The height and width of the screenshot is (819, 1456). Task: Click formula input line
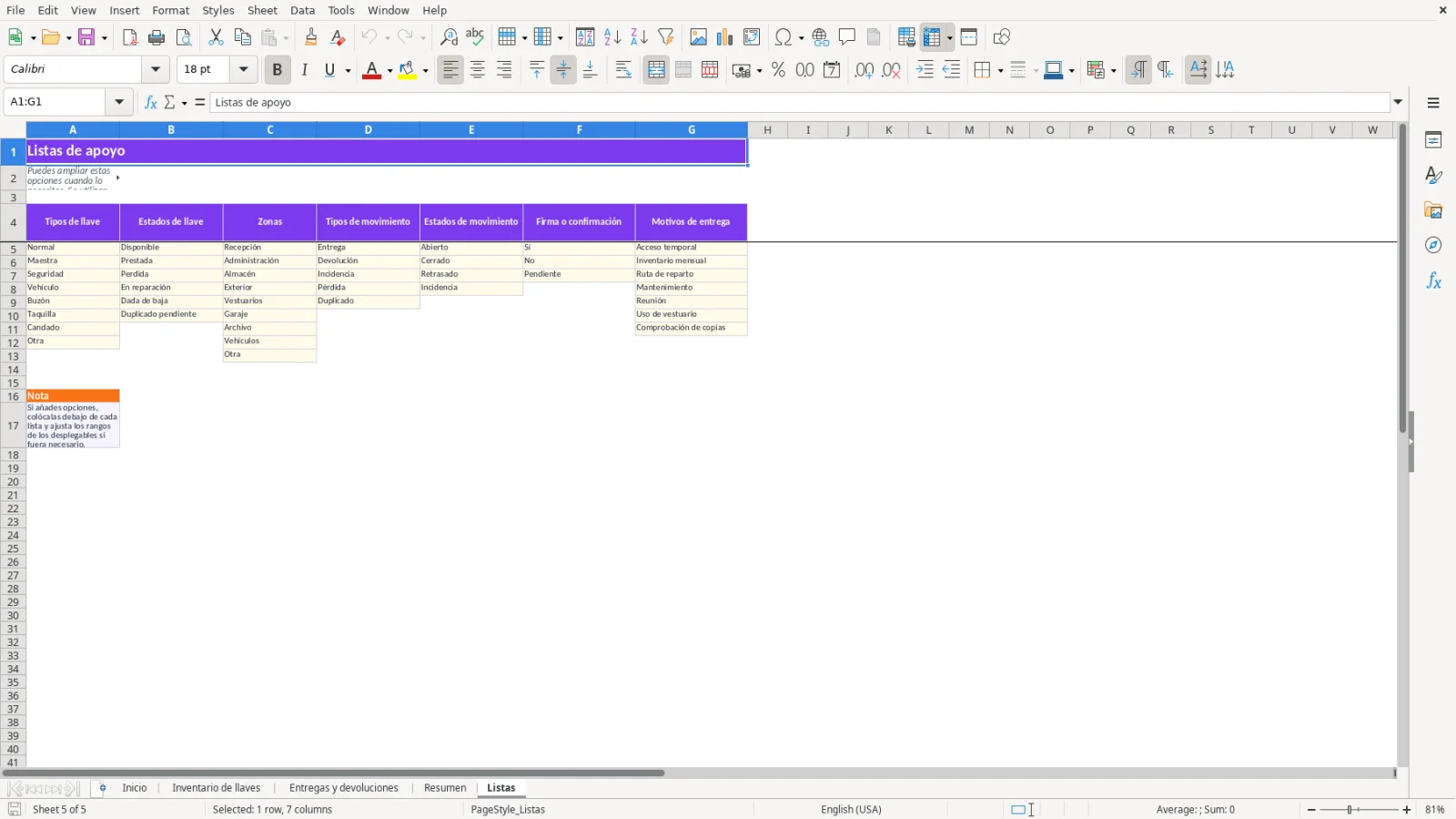[x=799, y=102]
